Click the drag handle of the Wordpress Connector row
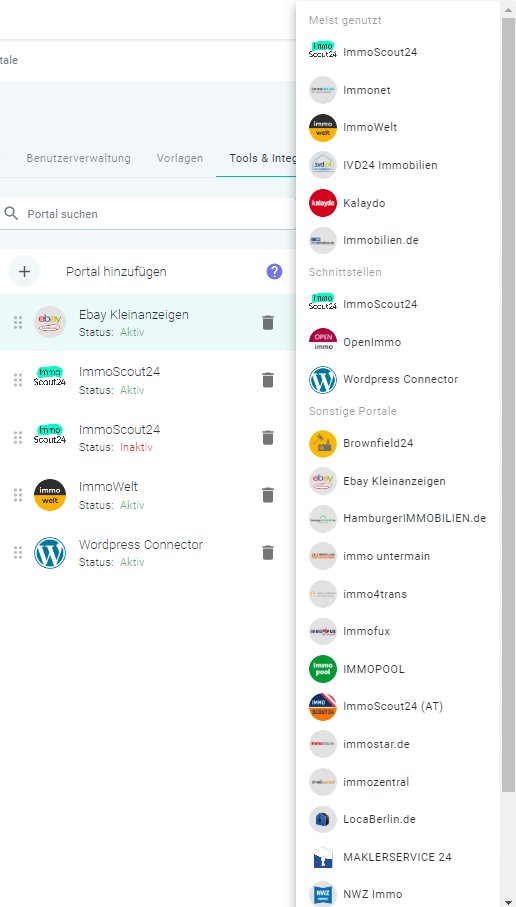 pos(18,552)
